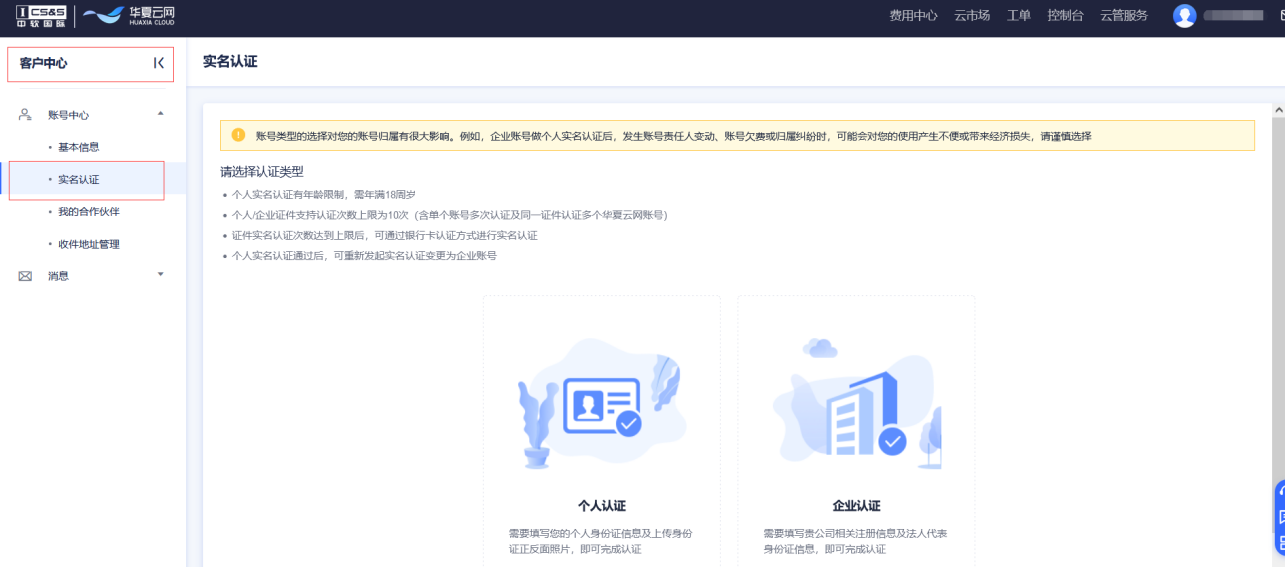This screenshot has height=567, width=1285.
Task: Click the 消息 envelope icon in sidebar
Action: [x=25, y=276]
